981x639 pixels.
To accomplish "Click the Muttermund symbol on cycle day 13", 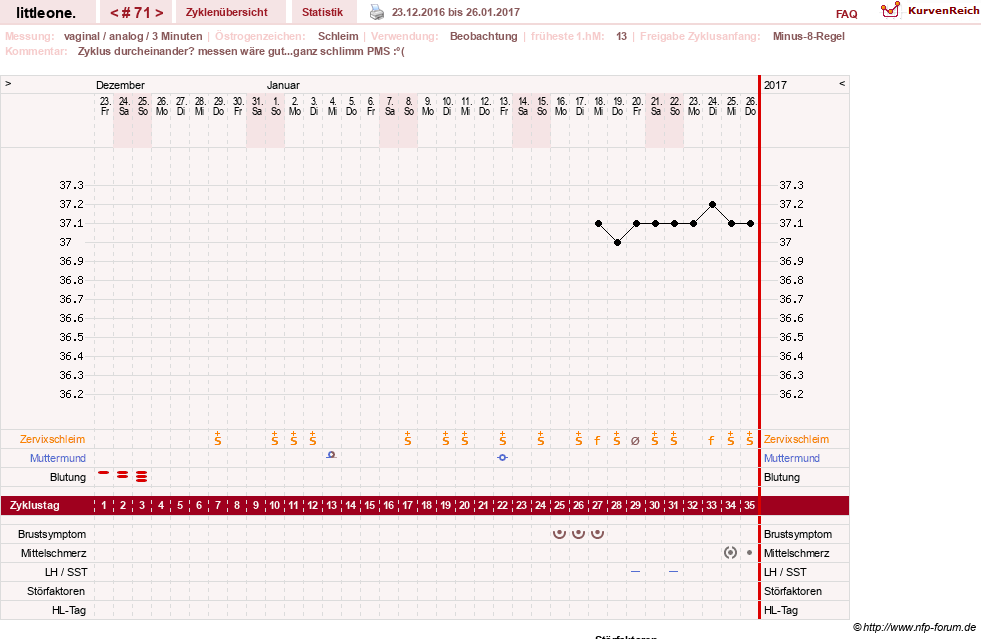I will pos(332,455).
